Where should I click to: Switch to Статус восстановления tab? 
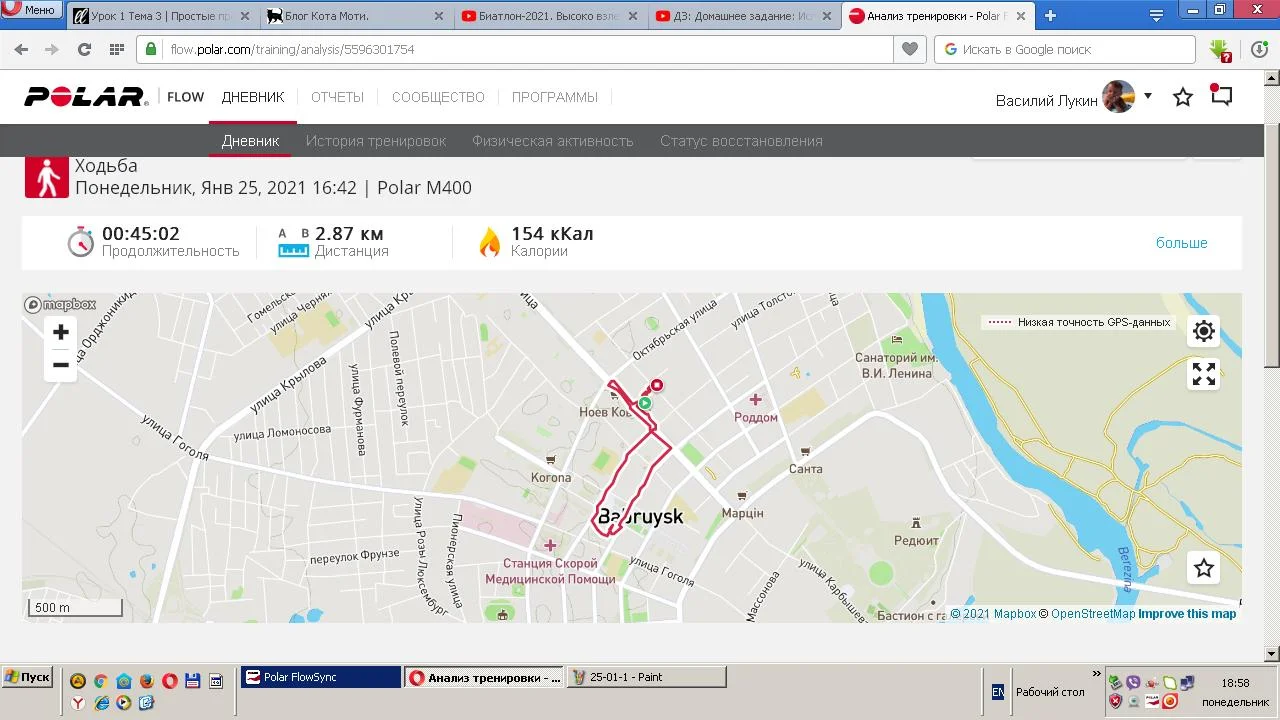coord(741,141)
